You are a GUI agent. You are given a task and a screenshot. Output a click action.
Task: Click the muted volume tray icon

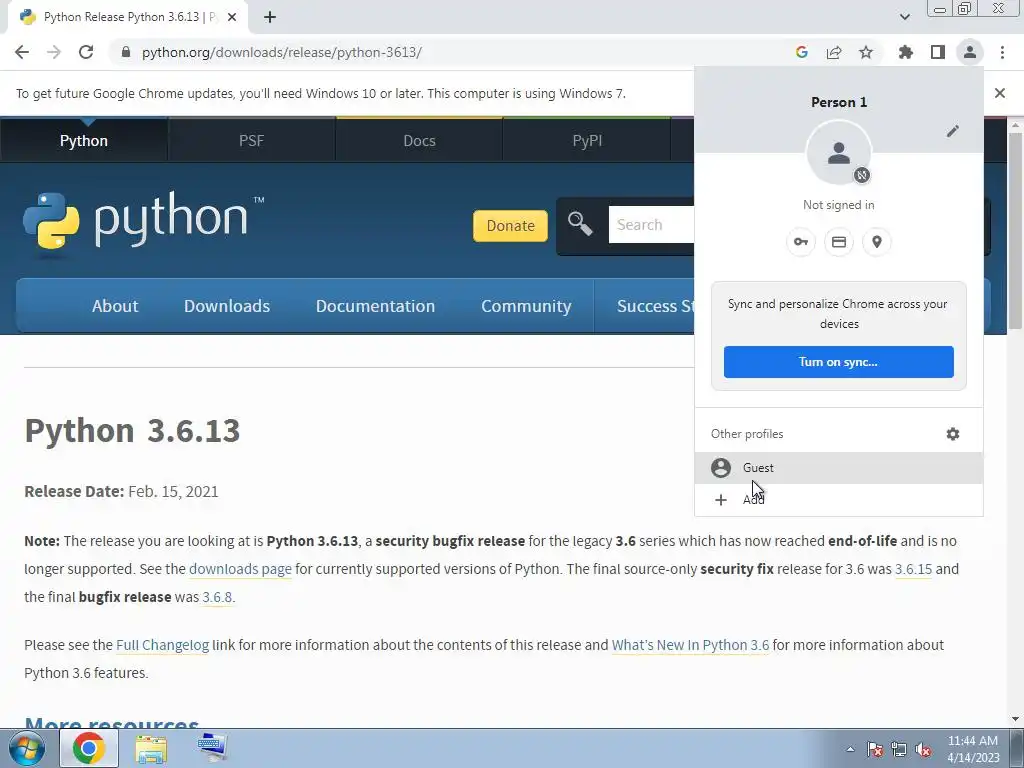click(923, 750)
